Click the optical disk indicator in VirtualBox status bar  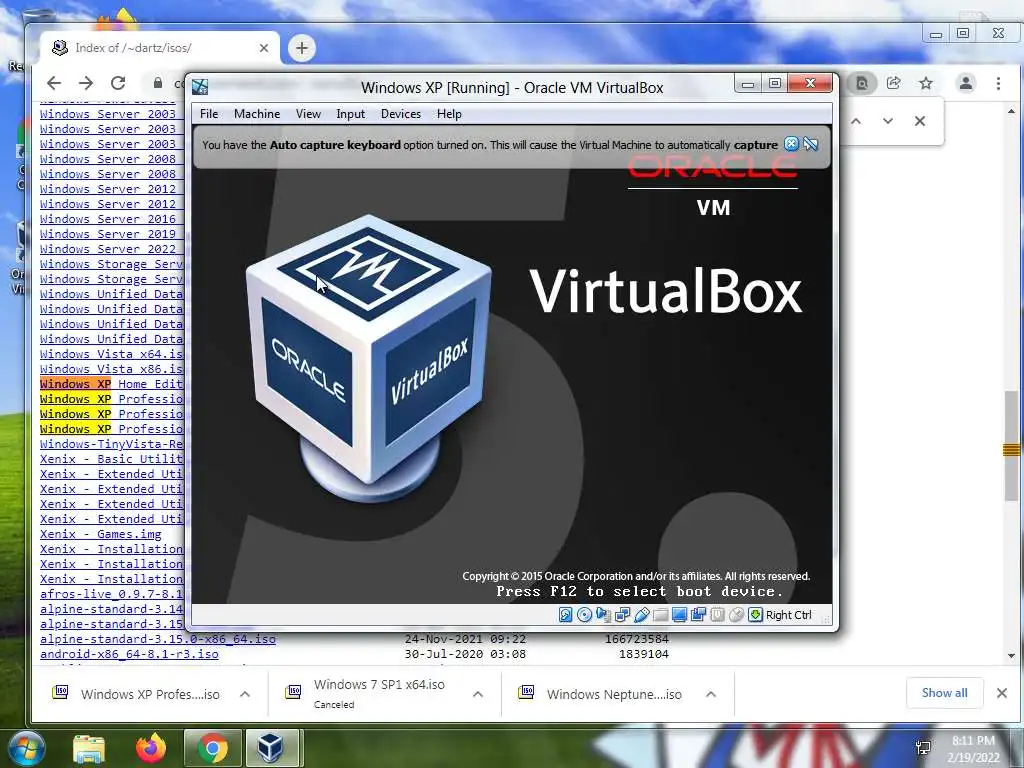point(584,615)
